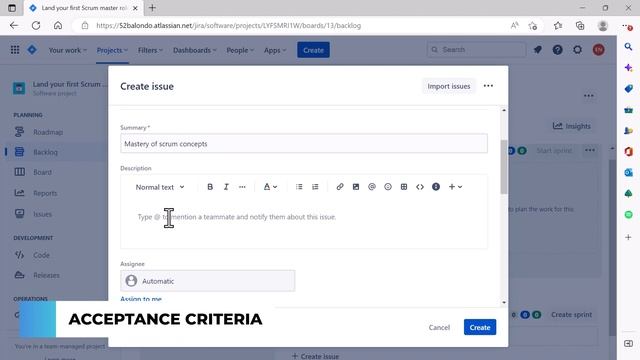Click the browser address bar URL
This screenshot has width=640, height=360.
(229, 25)
